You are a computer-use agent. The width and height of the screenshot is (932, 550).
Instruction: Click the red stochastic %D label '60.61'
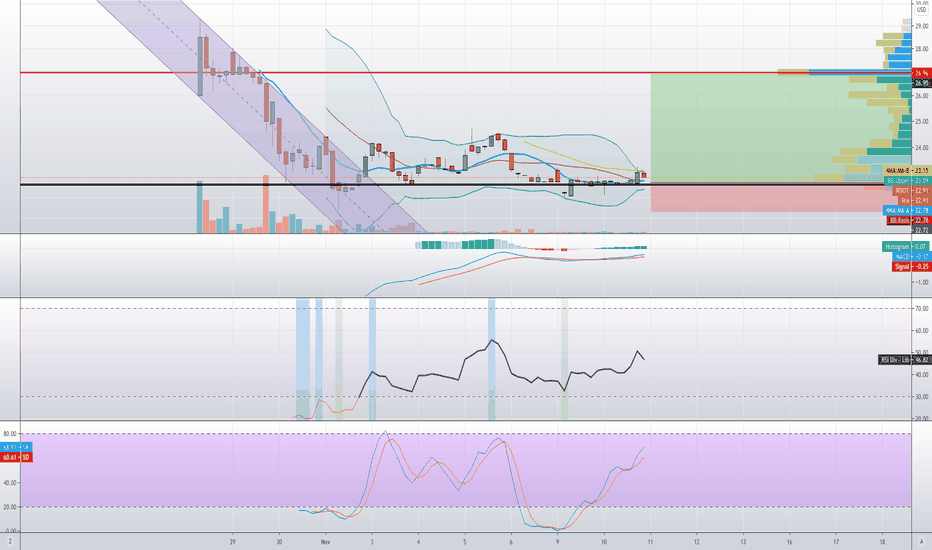click(x=16, y=457)
